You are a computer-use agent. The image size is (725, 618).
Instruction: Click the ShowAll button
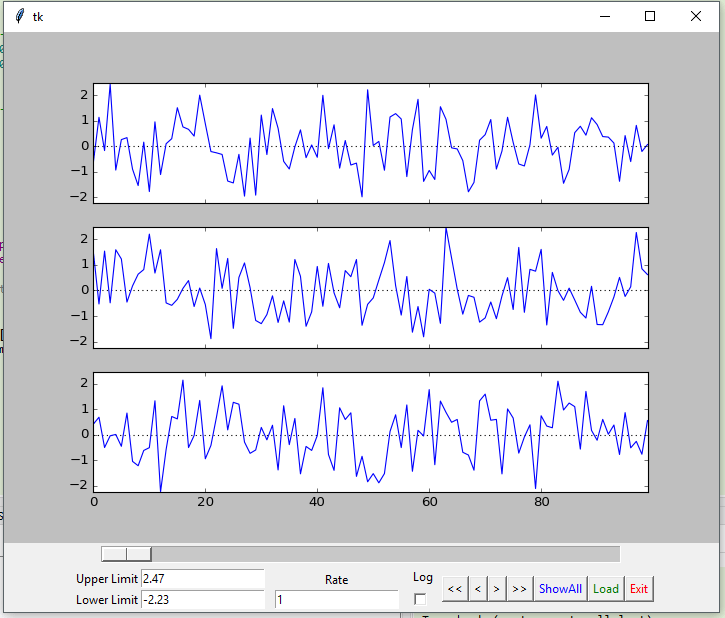point(560,589)
